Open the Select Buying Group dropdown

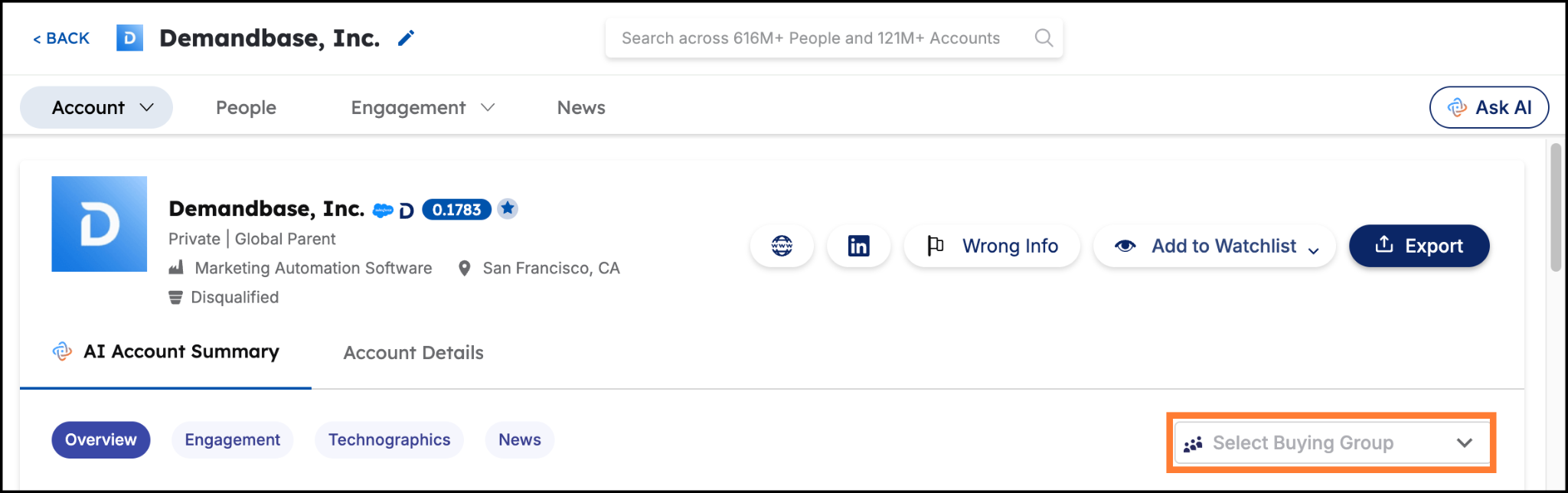[1331, 443]
